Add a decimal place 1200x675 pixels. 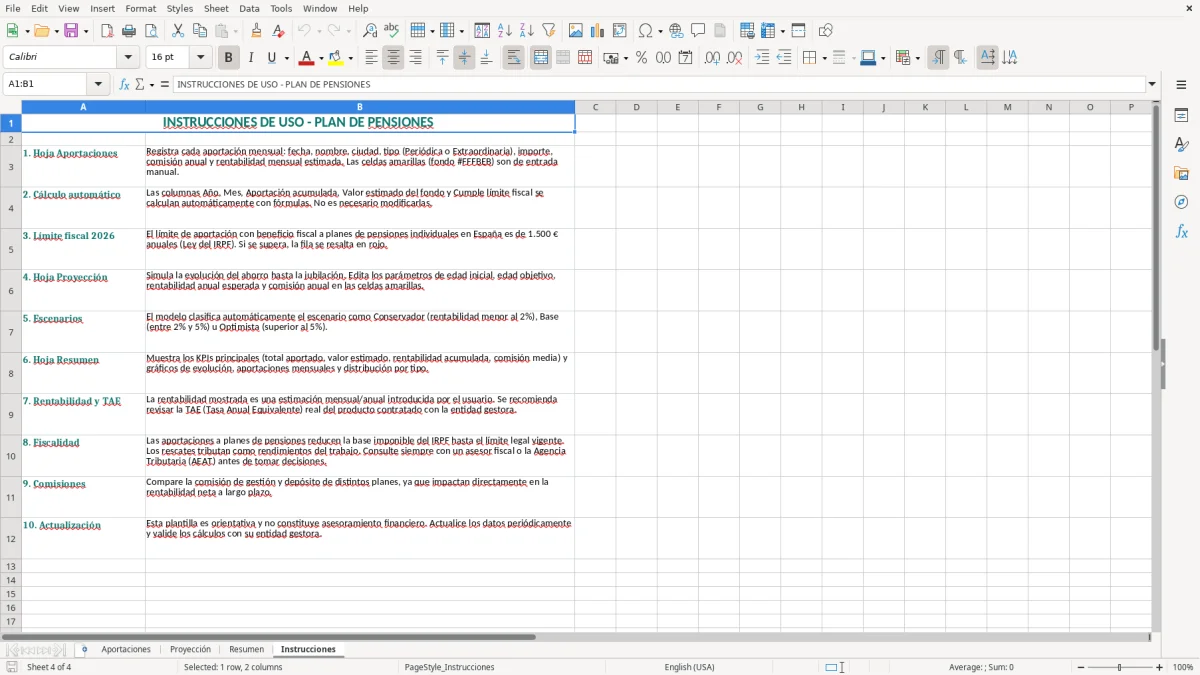(x=712, y=58)
